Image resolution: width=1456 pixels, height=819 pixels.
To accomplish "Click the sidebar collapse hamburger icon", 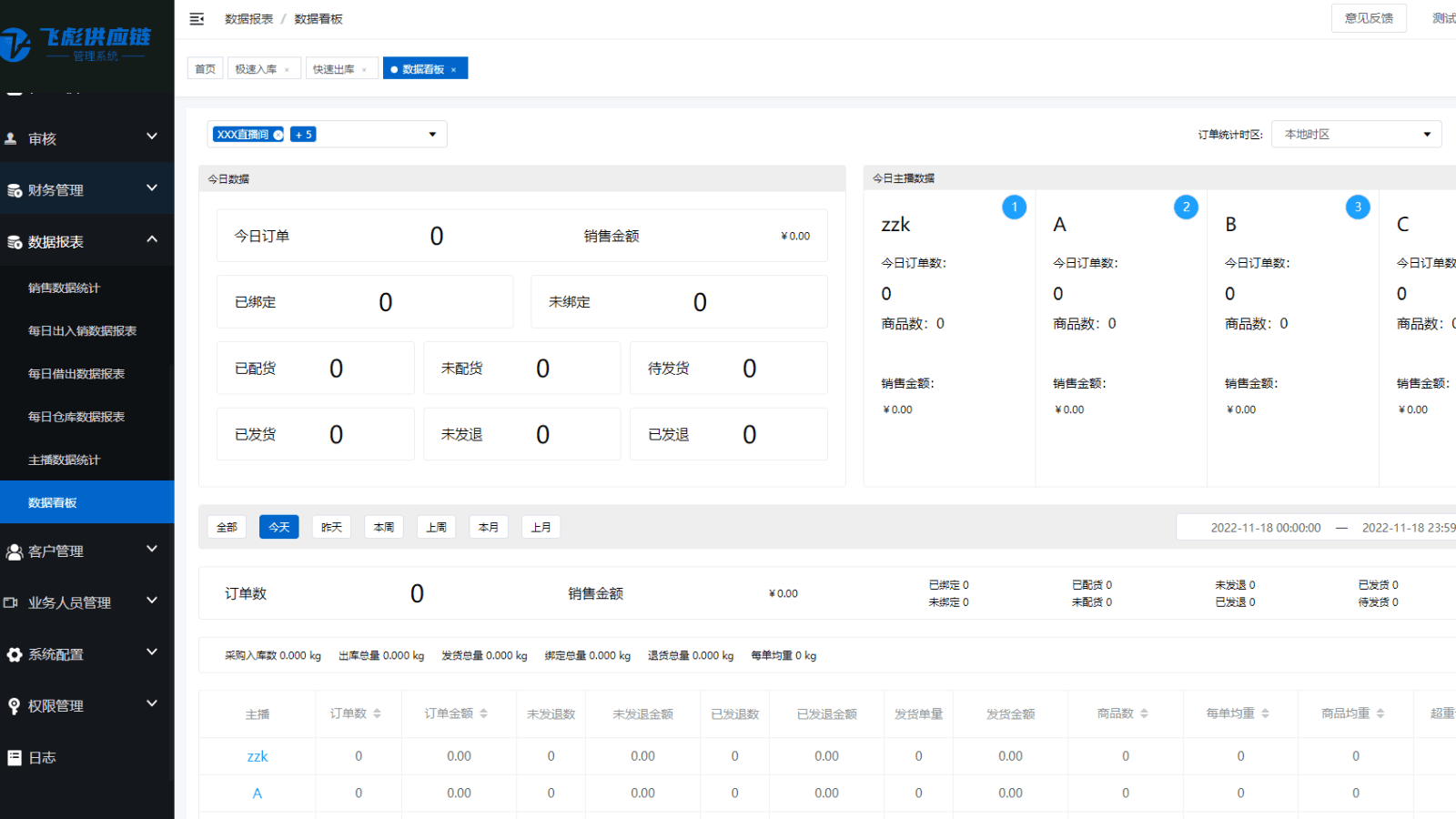I will pos(197,18).
